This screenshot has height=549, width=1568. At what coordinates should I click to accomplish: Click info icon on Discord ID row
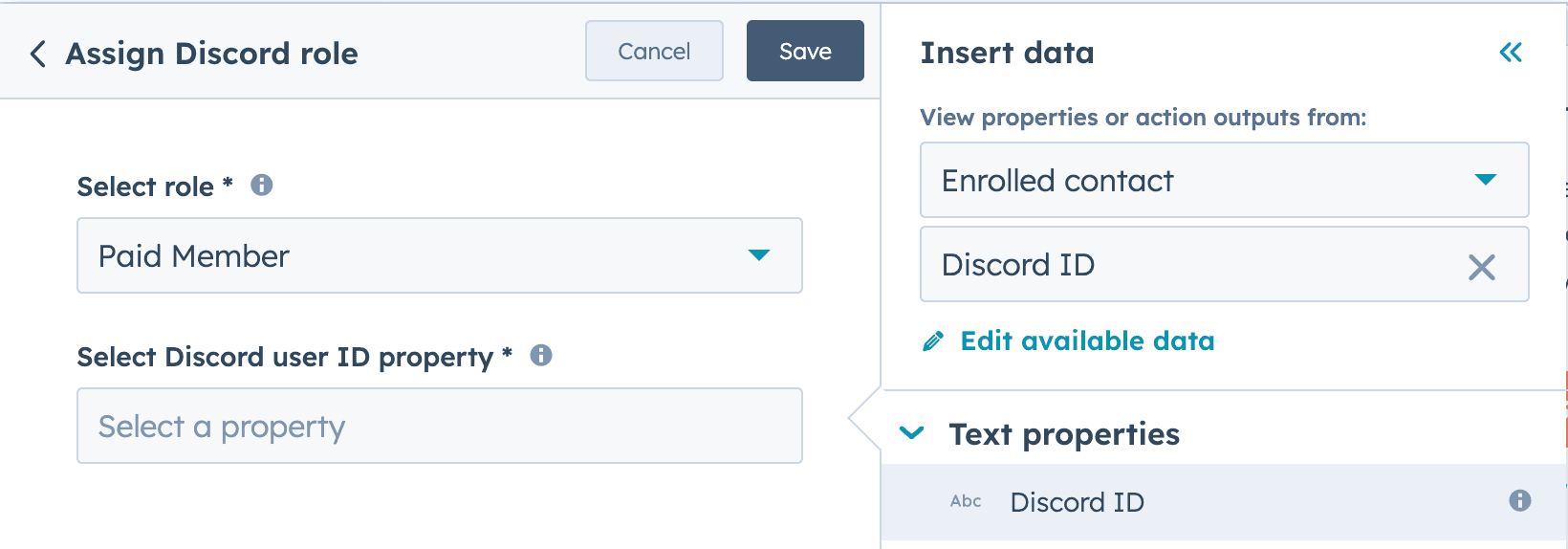click(1519, 500)
